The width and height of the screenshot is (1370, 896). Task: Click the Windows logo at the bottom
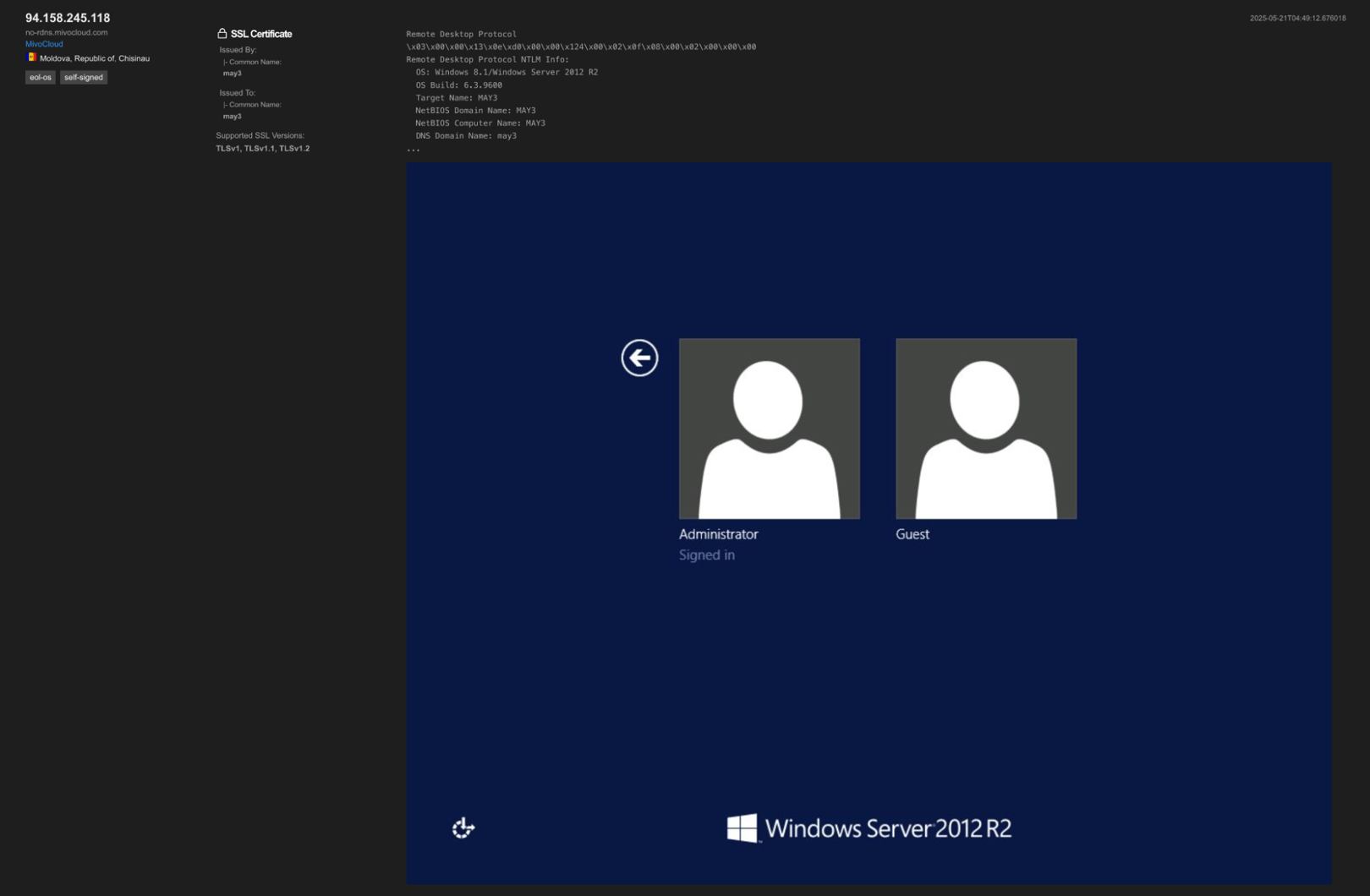point(742,828)
